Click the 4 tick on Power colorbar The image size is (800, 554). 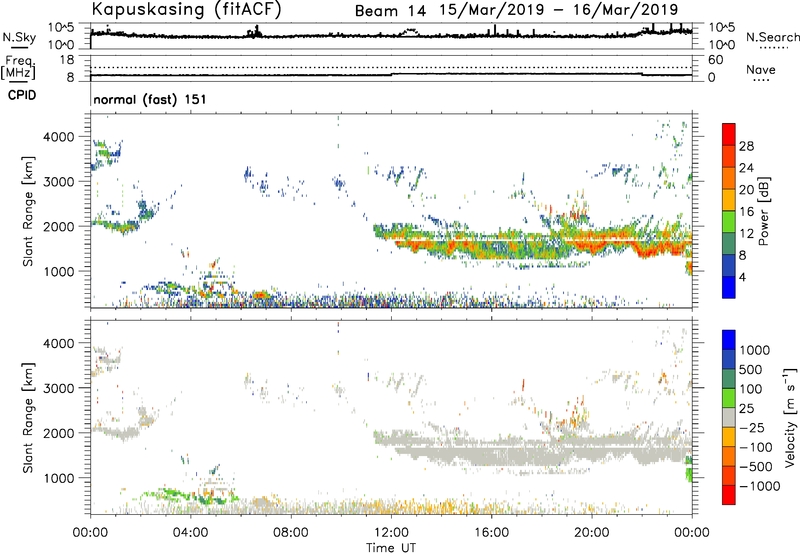pyautogui.click(x=743, y=277)
